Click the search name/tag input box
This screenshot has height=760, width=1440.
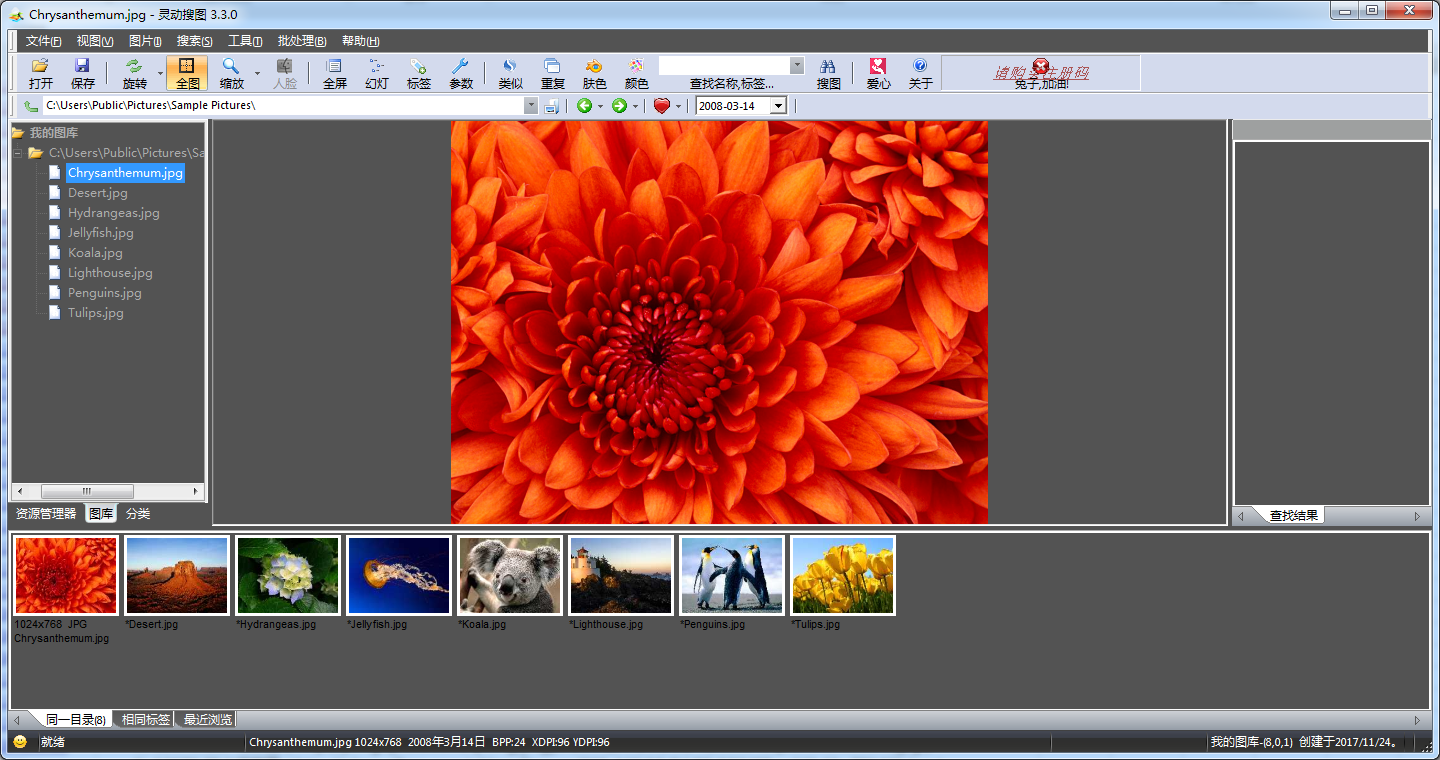(724, 65)
